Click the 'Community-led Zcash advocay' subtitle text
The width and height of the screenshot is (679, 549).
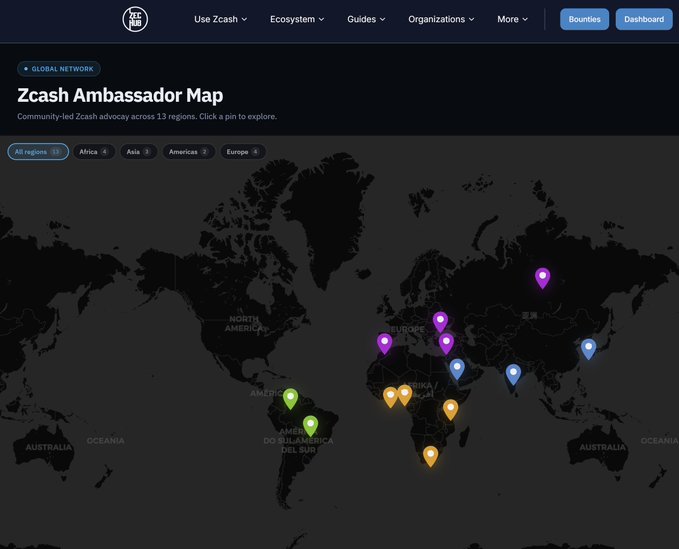point(147,116)
